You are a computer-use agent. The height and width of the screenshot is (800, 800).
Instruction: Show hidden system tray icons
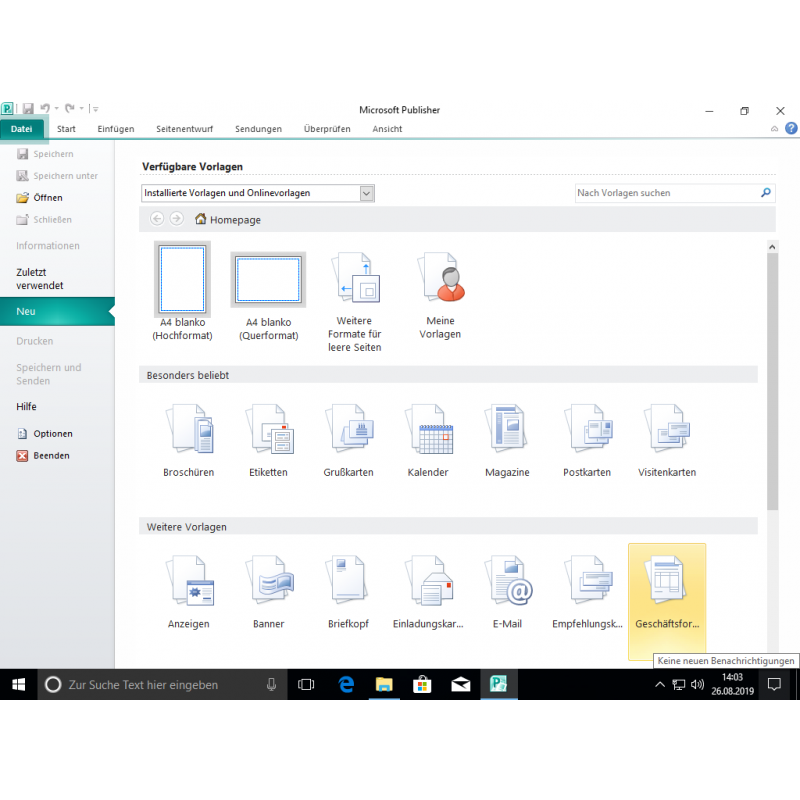coord(659,685)
